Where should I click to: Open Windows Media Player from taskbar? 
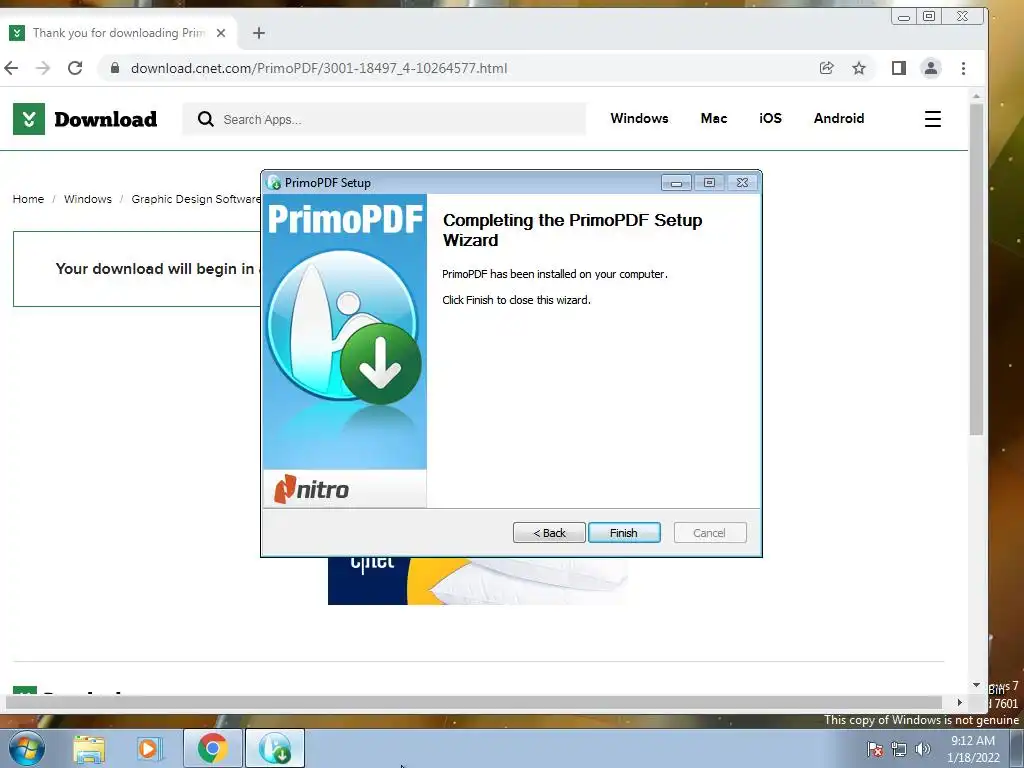tap(149, 749)
